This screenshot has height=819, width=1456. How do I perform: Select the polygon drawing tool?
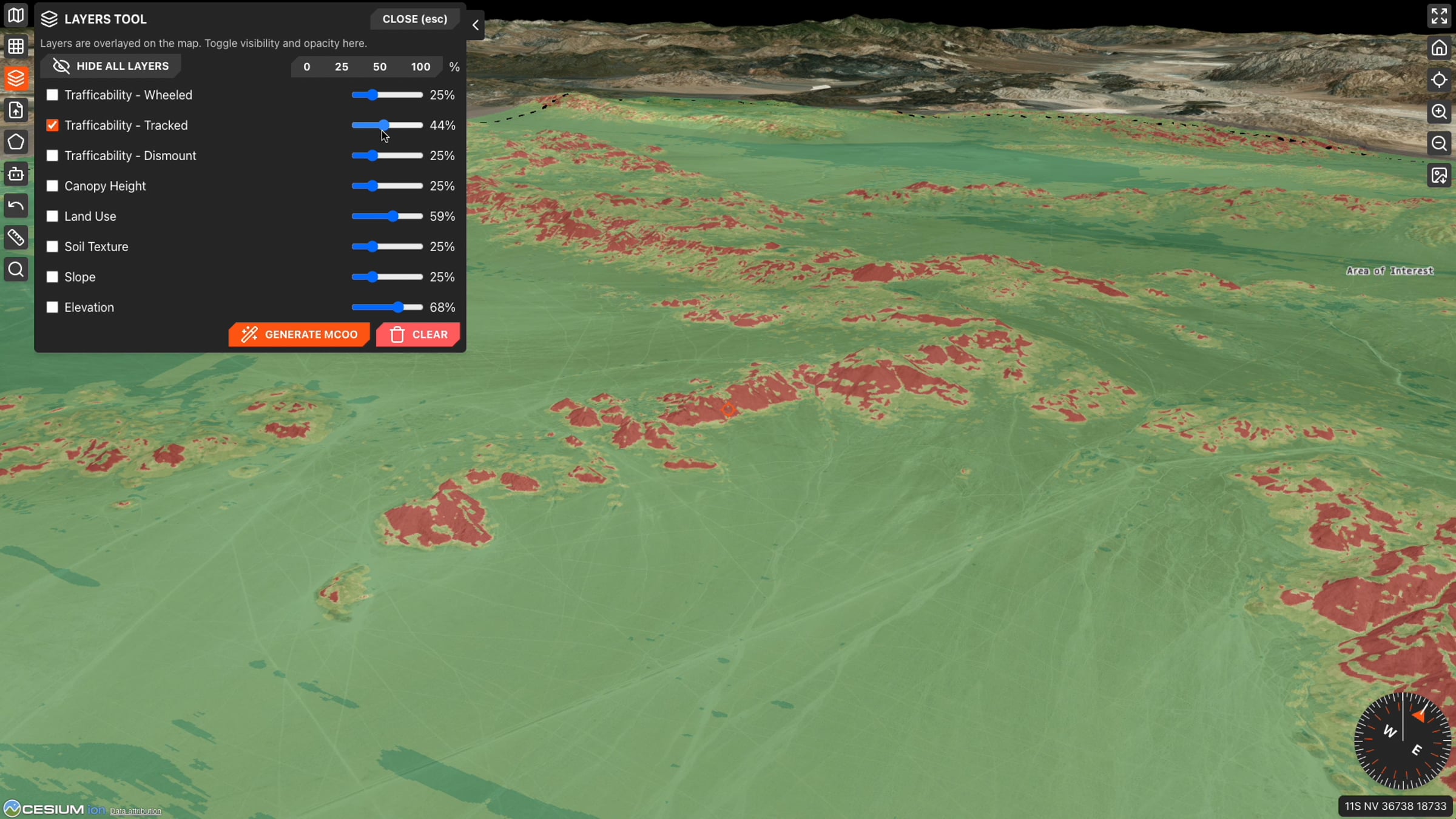tap(16, 142)
